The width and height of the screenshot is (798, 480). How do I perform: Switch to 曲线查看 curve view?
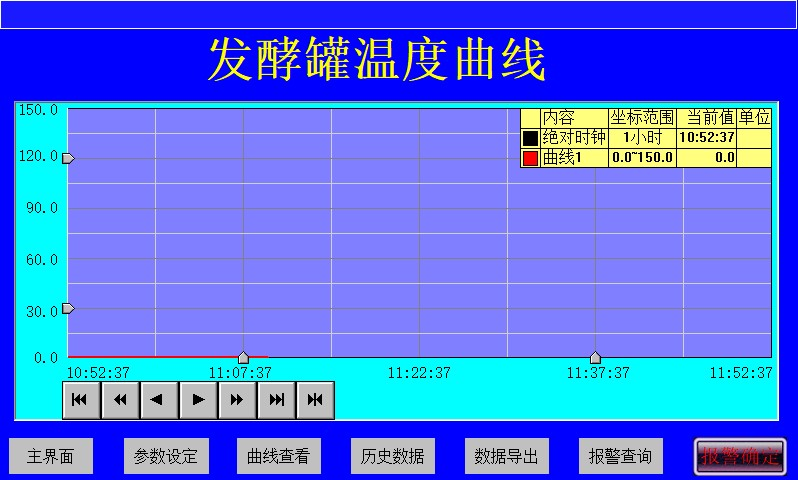(279, 457)
